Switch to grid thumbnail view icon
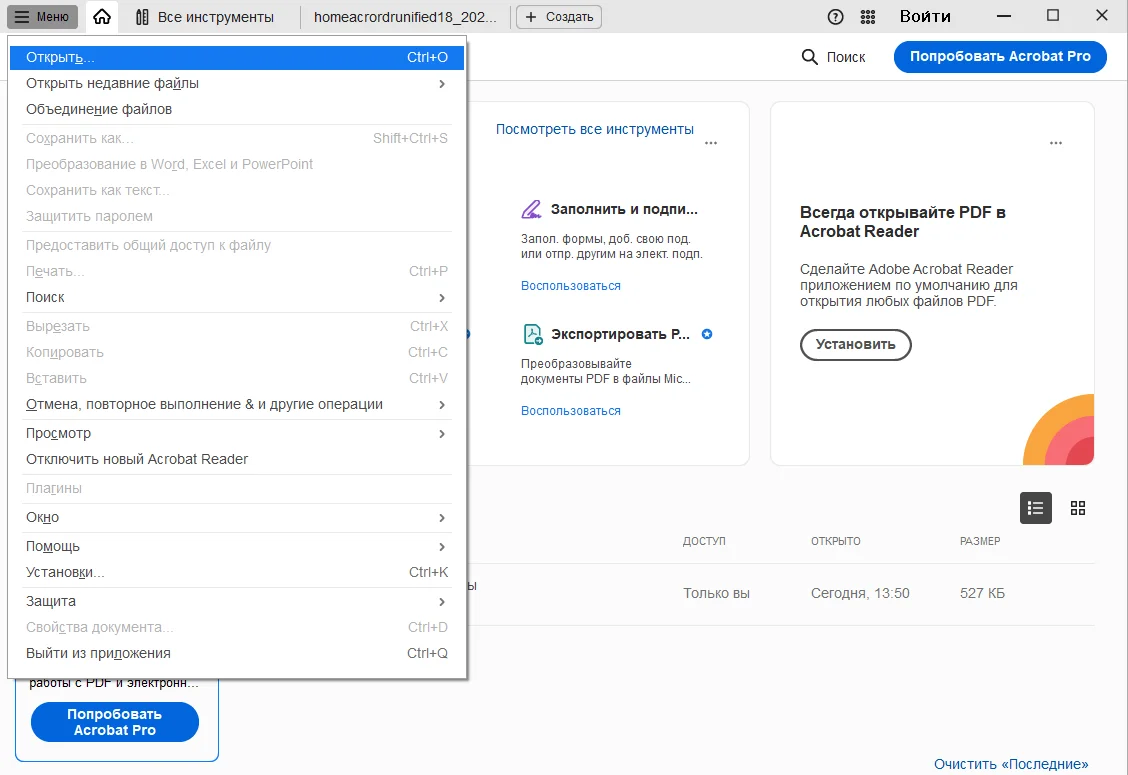The height and width of the screenshot is (775, 1128). [1077, 508]
